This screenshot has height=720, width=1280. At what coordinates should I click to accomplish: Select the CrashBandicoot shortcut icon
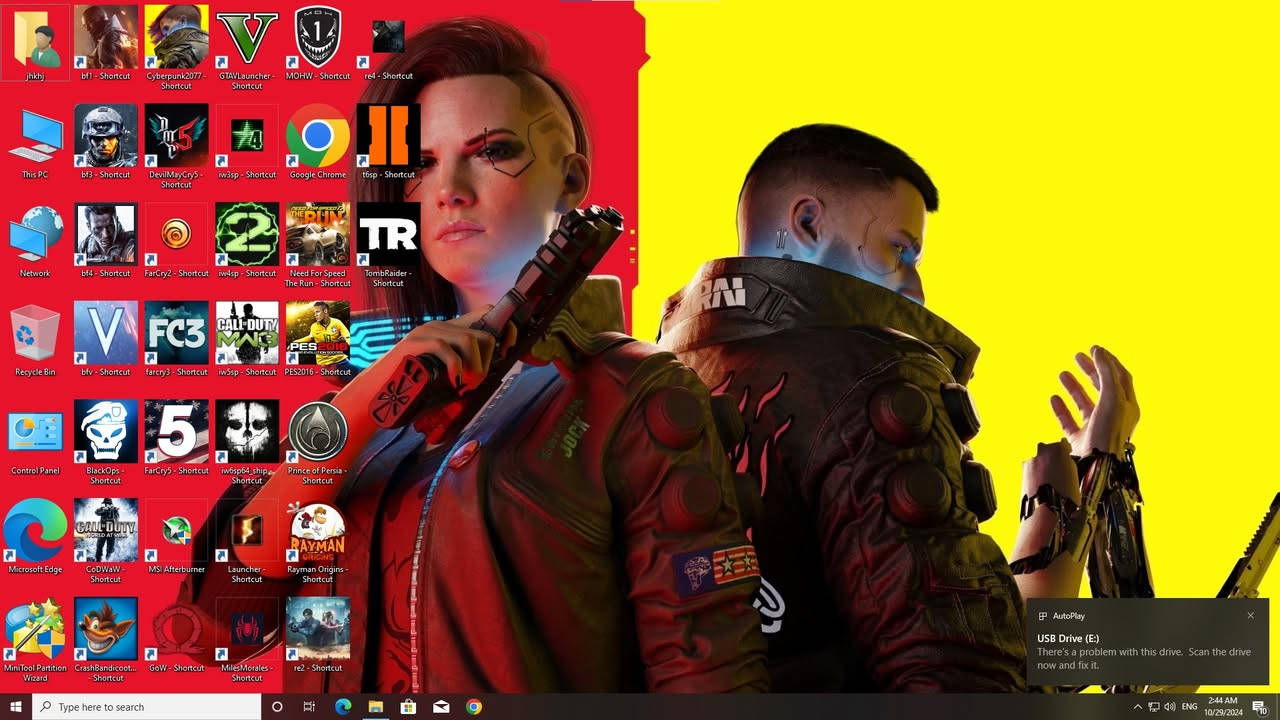click(x=106, y=642)
